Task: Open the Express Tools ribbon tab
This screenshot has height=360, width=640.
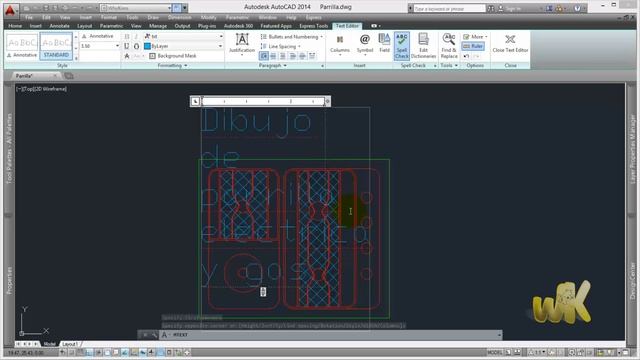Action: coord(313,26)
